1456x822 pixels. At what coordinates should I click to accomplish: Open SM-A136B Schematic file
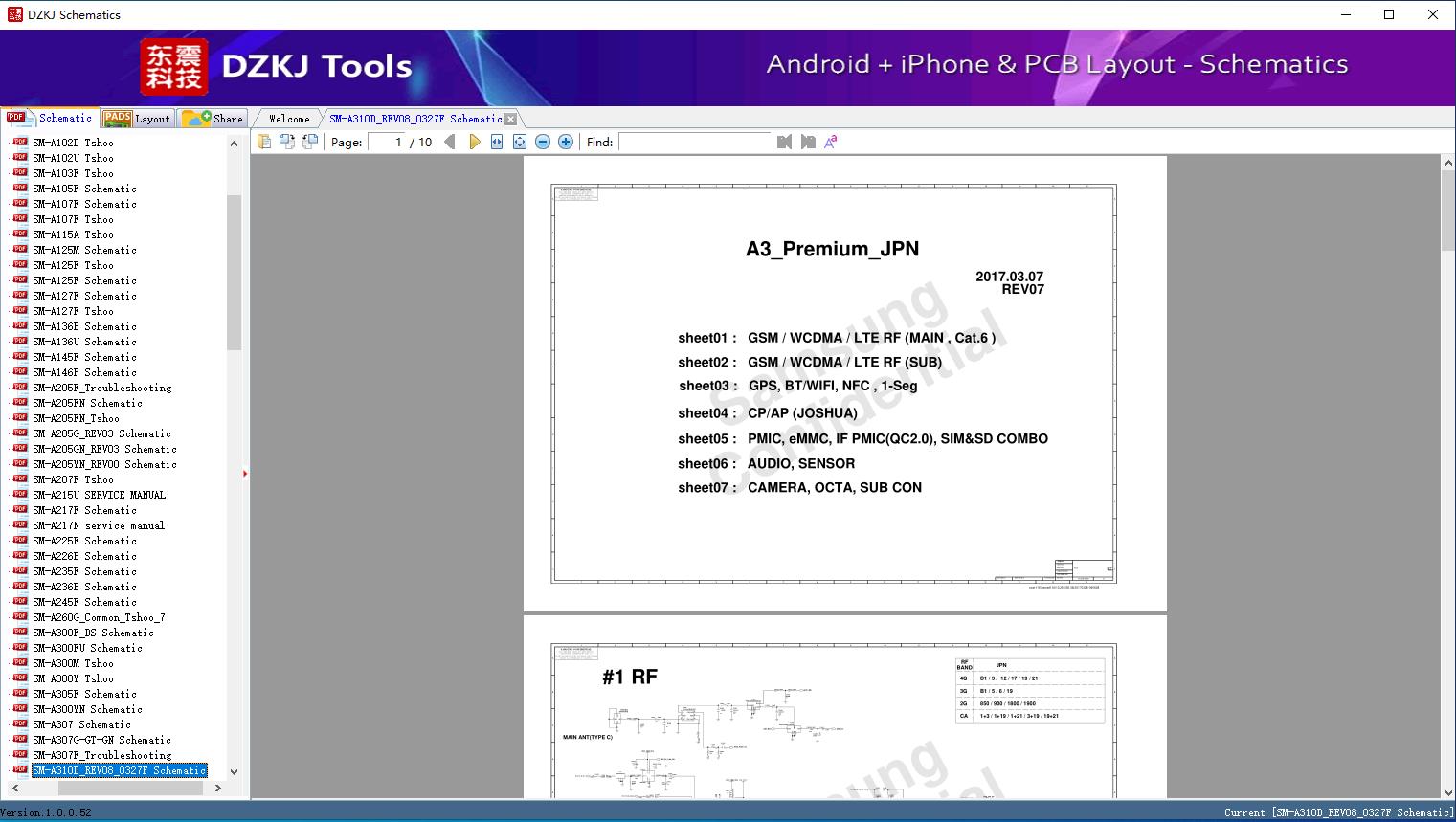point(84,326)
